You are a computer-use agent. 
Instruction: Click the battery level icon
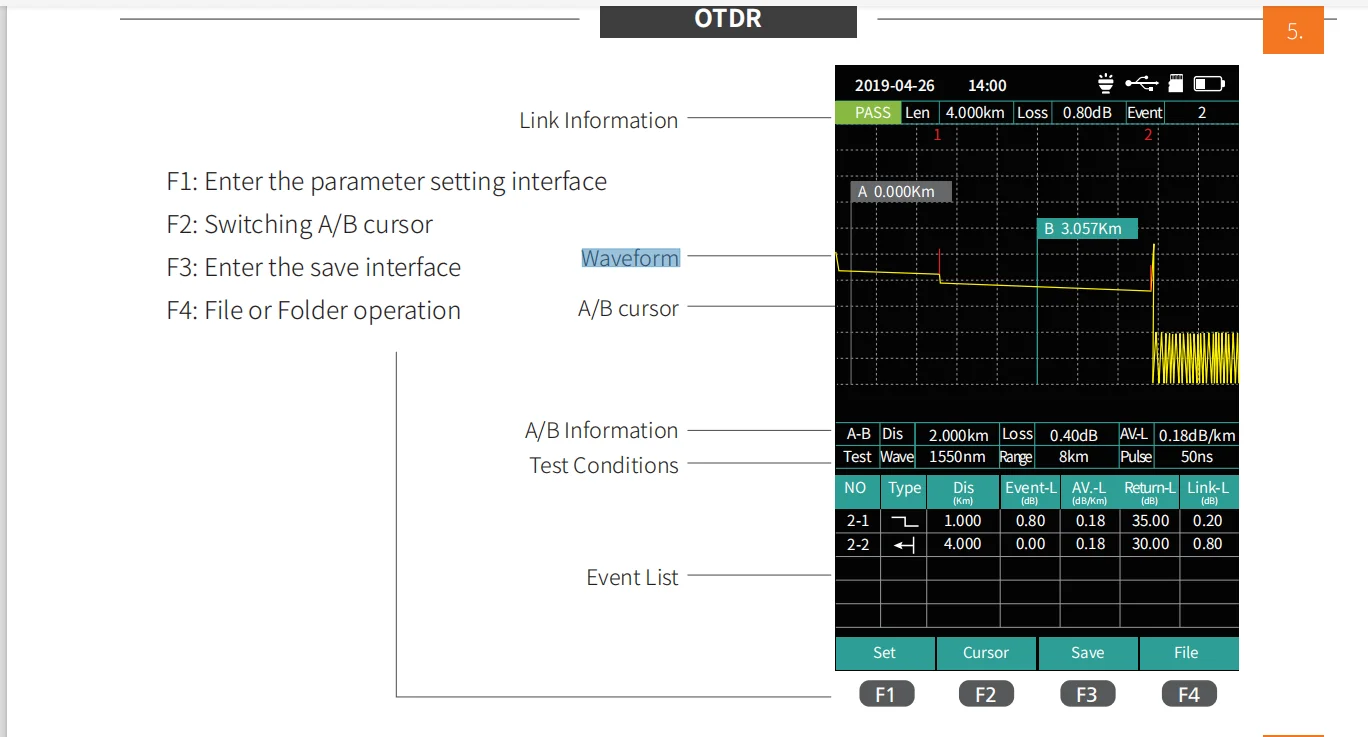coord(1209,84)
